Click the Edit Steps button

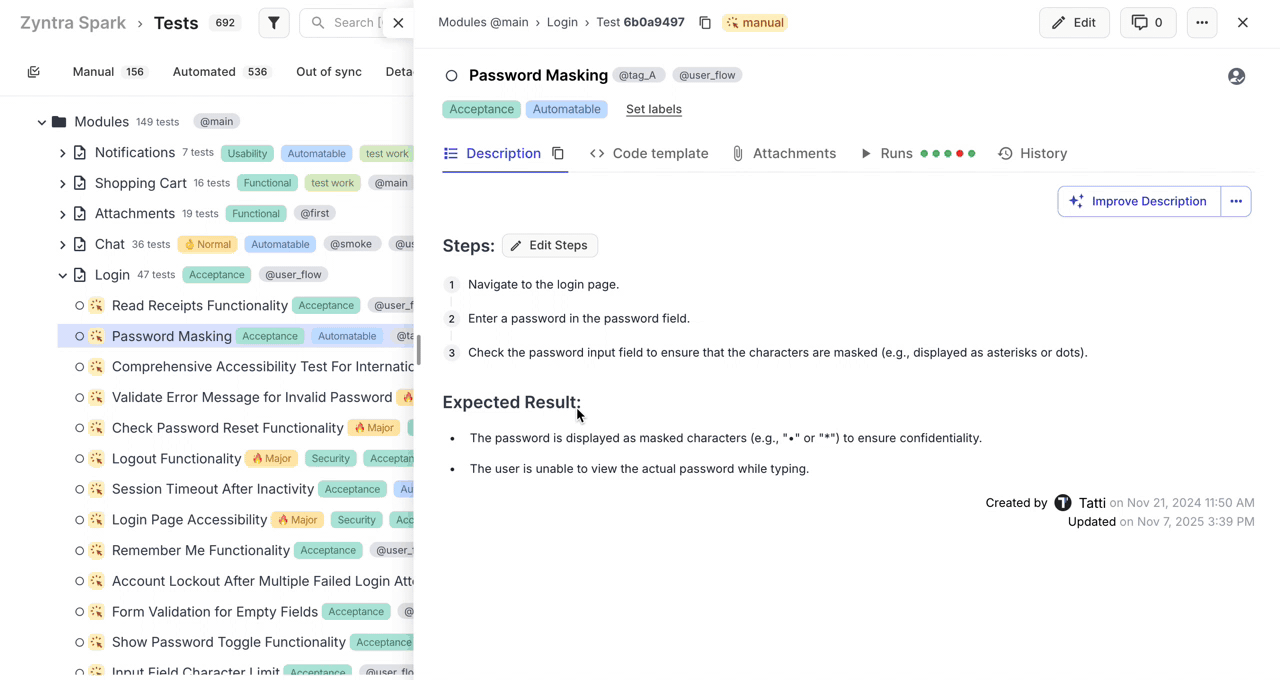pos(548,245)
